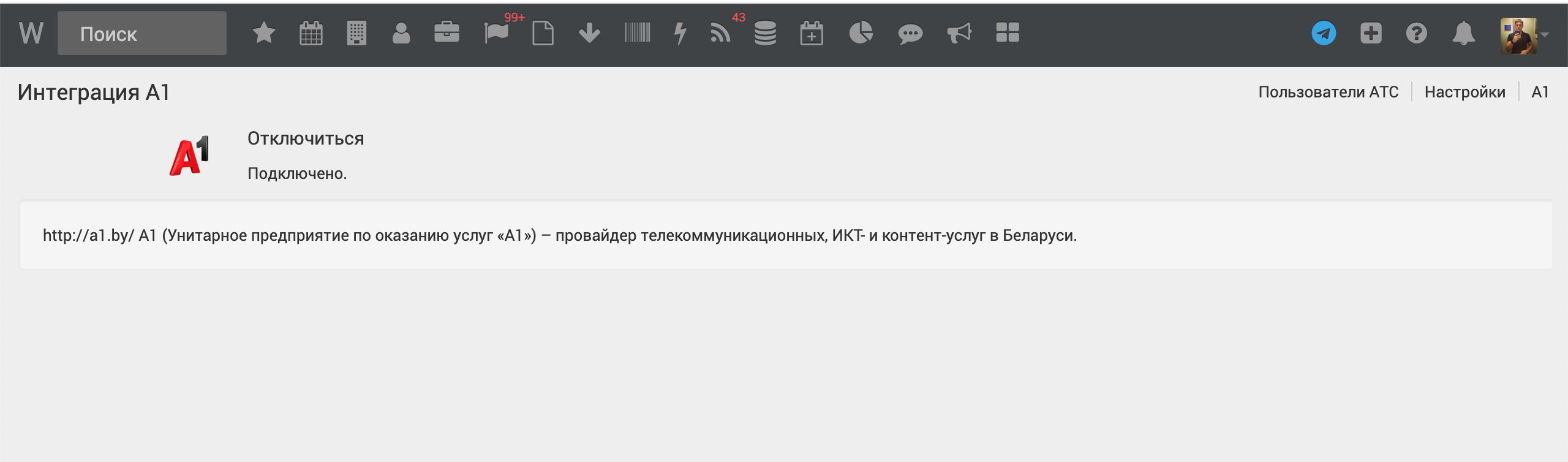
Task: Open the pie chart reports icon
Action: click(x=861, y=33)
